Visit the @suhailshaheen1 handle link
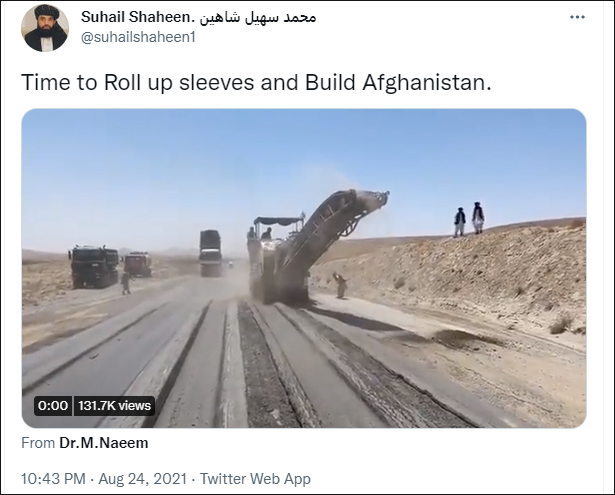The image size is (615, 495). pyautogui.click(x=138, y=37)
